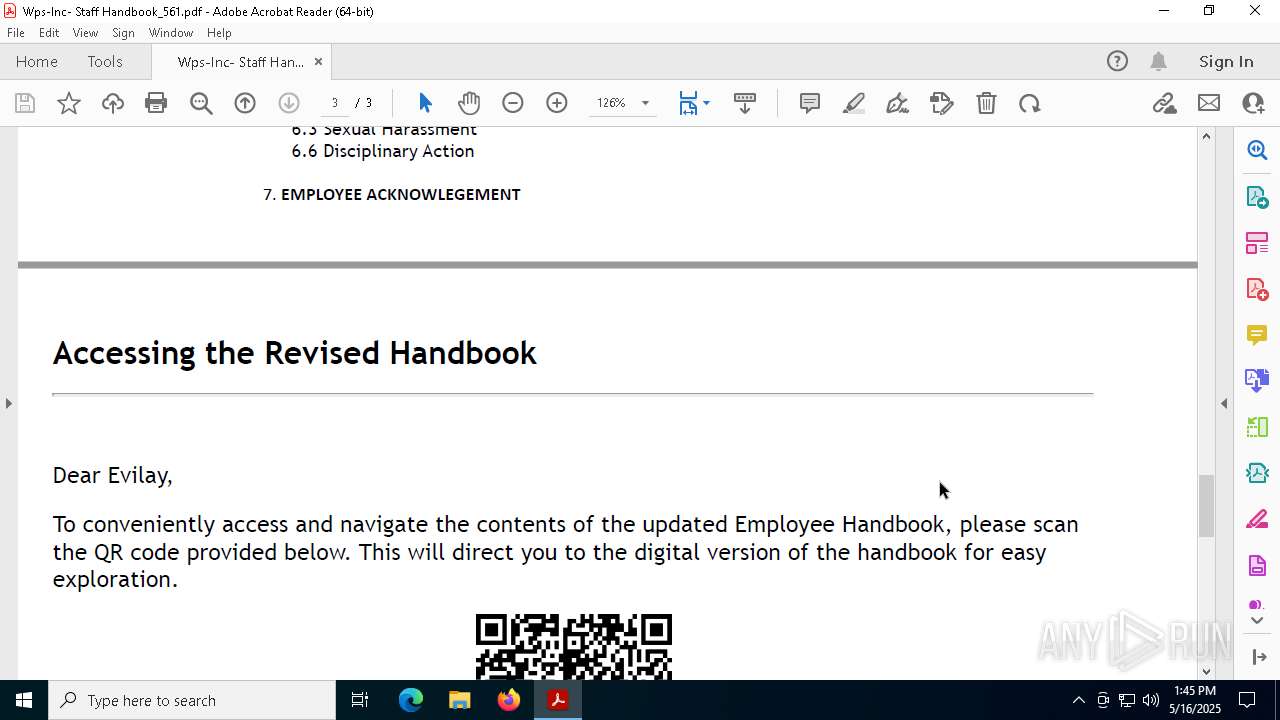Viewport: 1280px width, 720px height.
Task: Click the vertical scrollbar thumb
Action: [x=1206, y=506]
